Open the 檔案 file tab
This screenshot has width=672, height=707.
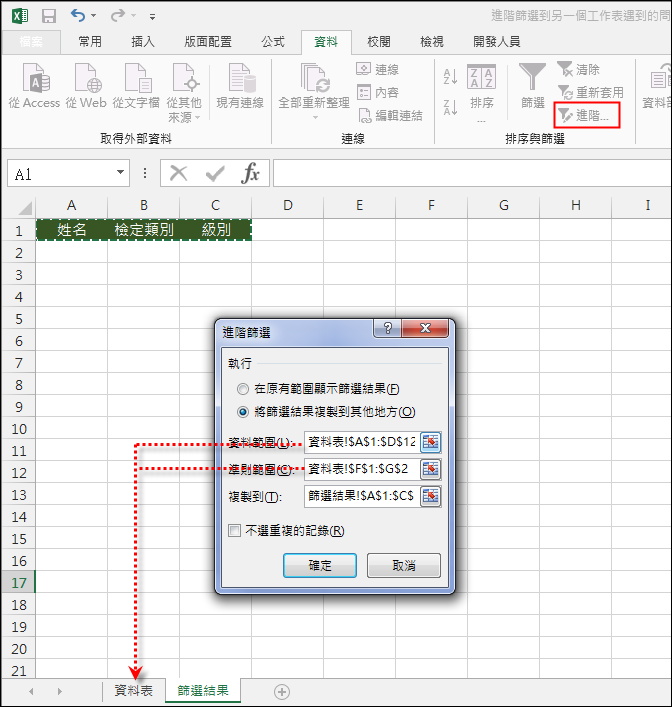[x=31, y=42]
